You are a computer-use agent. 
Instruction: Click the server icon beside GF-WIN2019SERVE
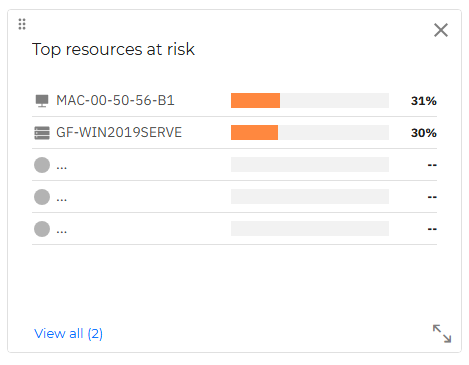click(x=42, y=133)
